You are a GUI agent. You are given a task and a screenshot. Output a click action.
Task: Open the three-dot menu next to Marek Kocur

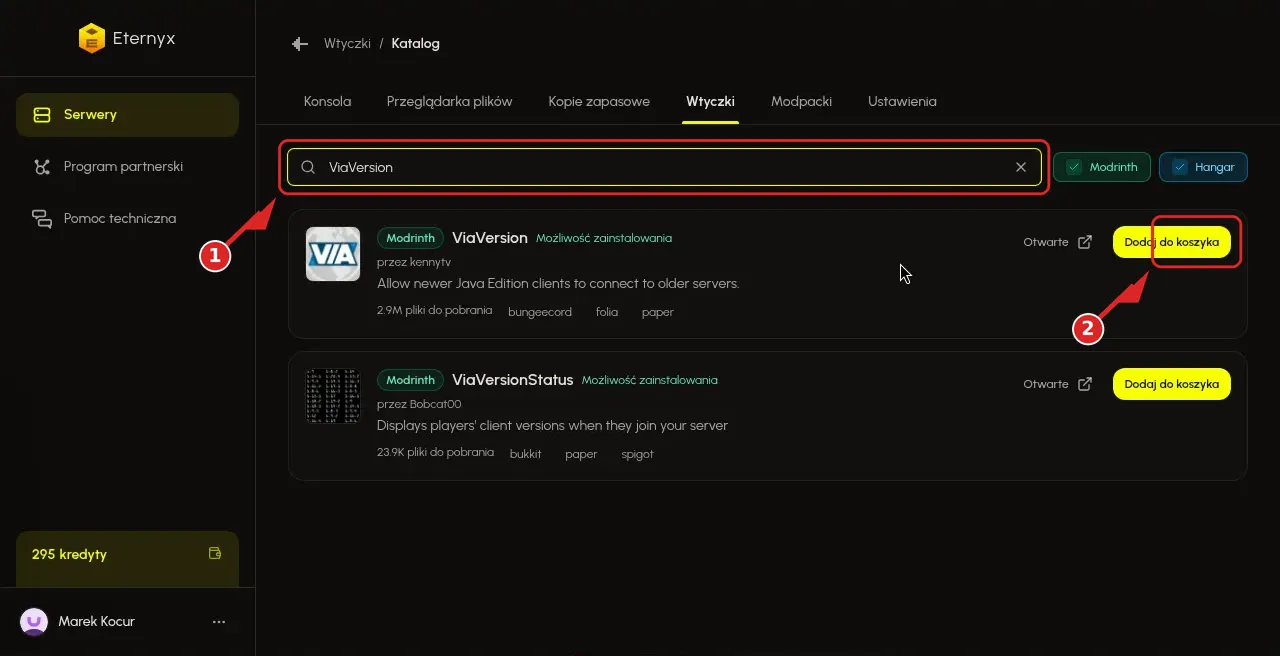219,621
